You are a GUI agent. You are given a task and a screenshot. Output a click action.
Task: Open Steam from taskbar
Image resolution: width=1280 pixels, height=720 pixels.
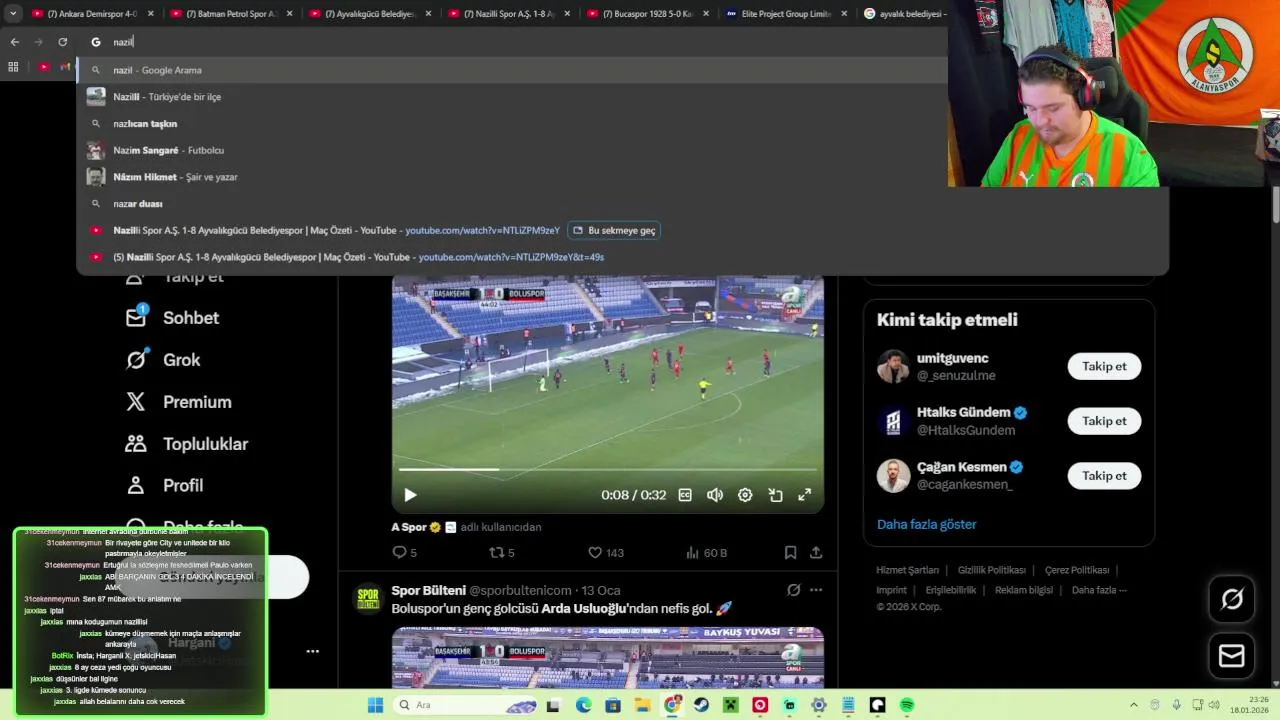coord(701,705)
